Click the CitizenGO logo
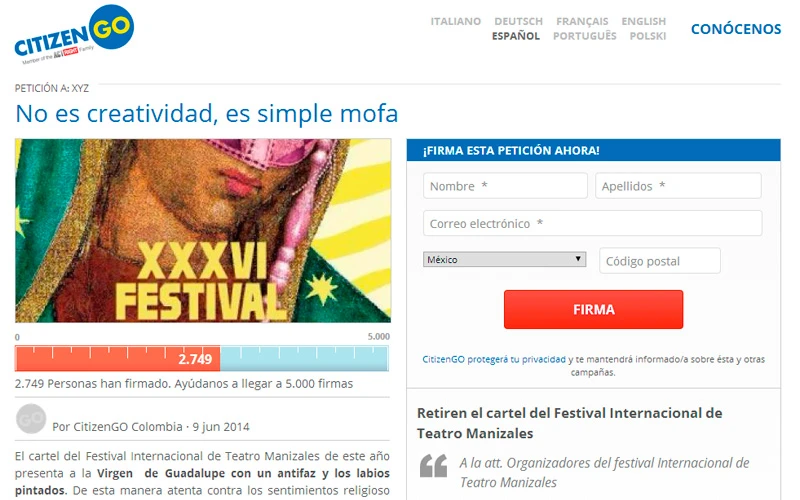800x500 pixels. [74, 35]
